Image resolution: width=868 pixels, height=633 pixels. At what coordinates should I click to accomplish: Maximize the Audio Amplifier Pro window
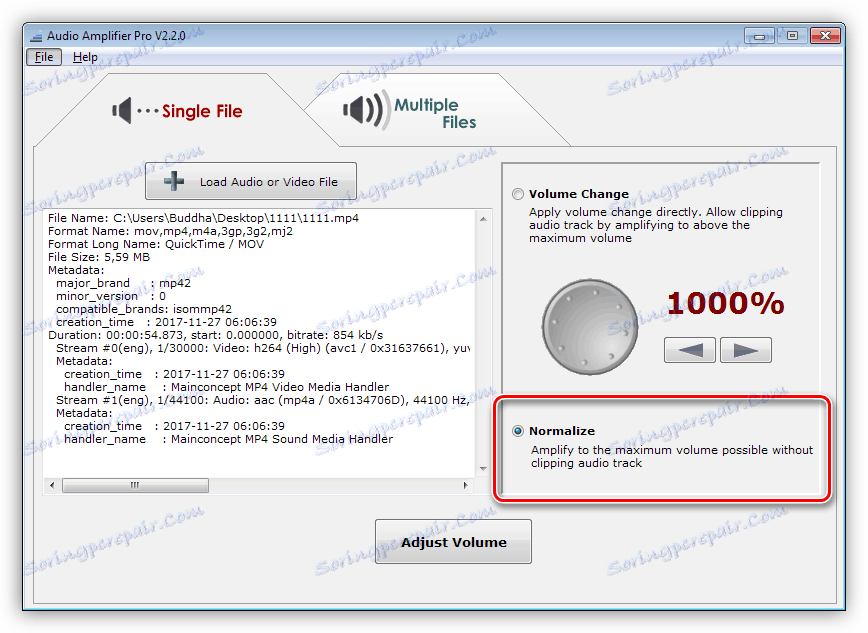(792, 35)
